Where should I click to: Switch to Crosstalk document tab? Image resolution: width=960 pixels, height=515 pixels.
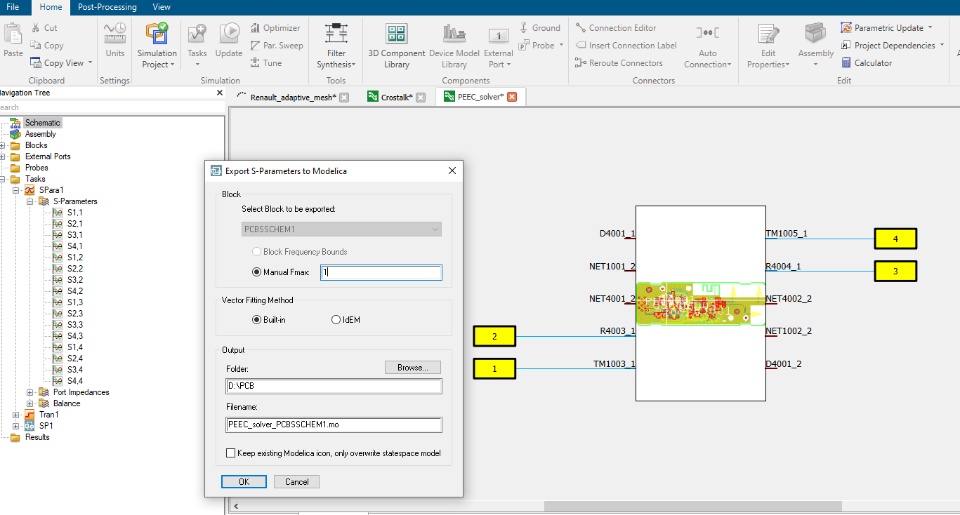(396, 97)
